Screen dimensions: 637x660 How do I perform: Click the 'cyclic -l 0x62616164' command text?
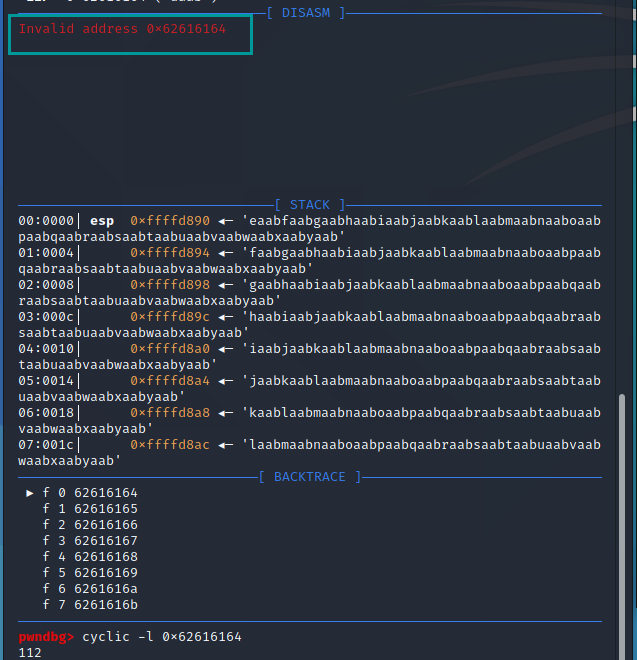pyautogui.click(x=162, y=637)
